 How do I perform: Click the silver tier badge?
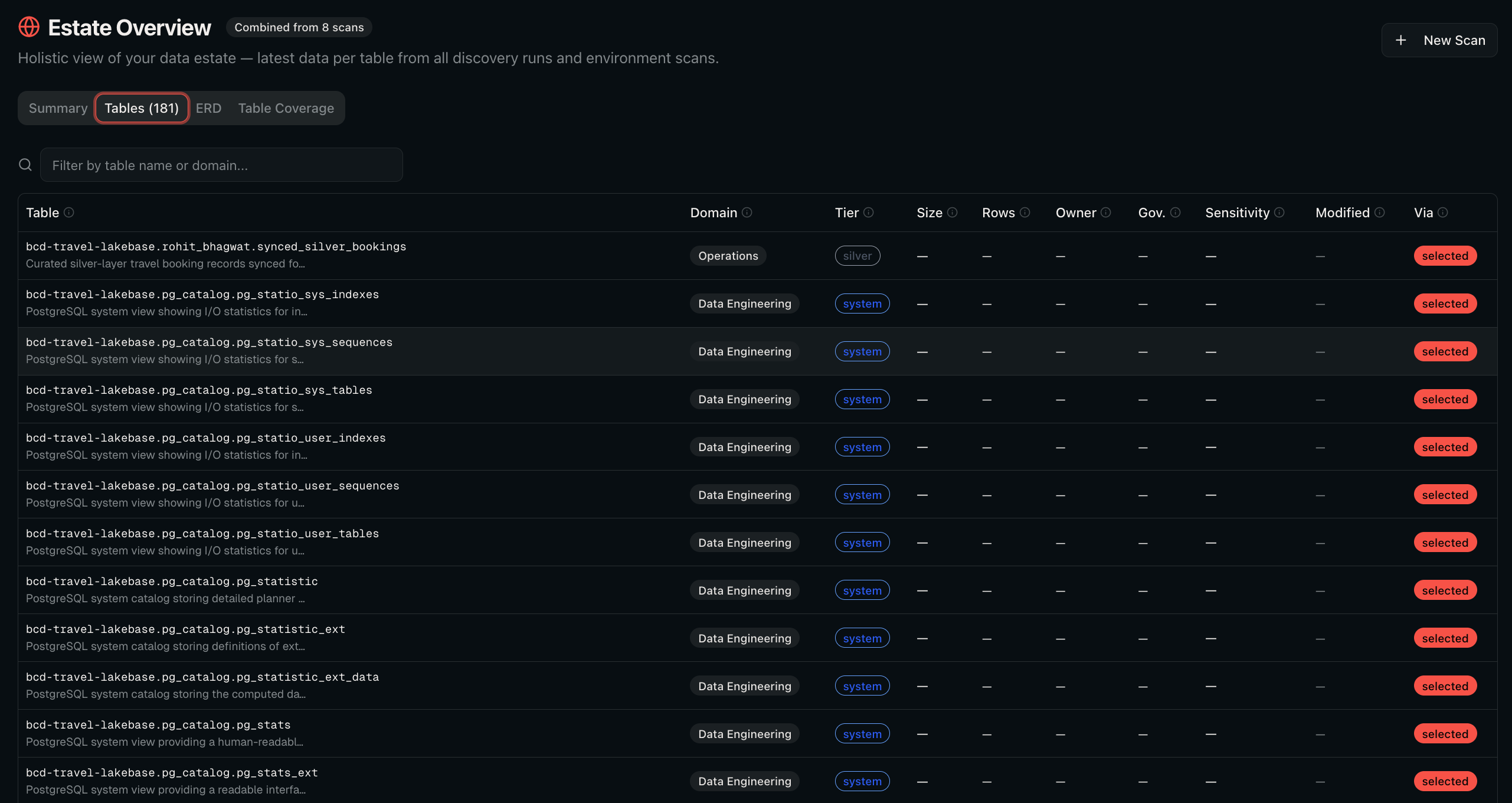[858, 256]
